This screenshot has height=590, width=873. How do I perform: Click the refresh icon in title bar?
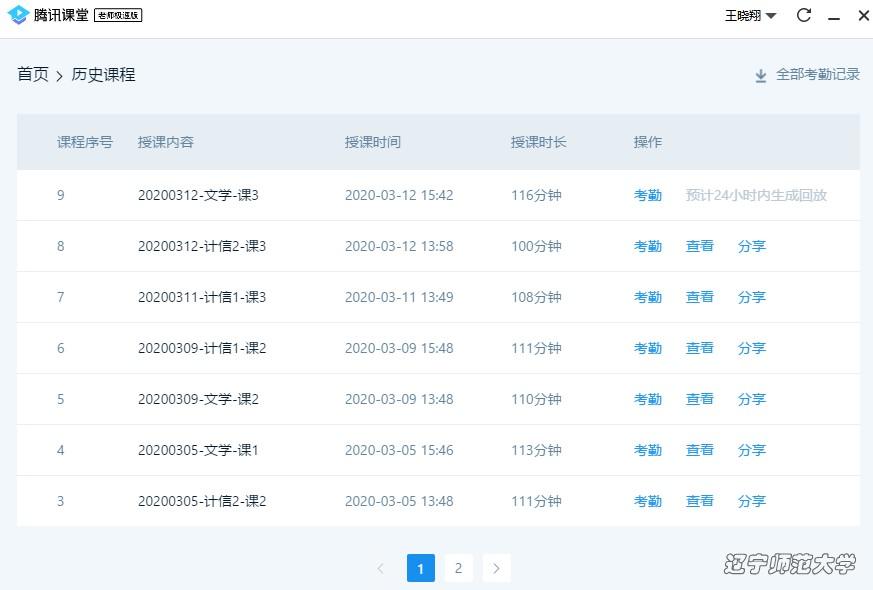(803, 15)
